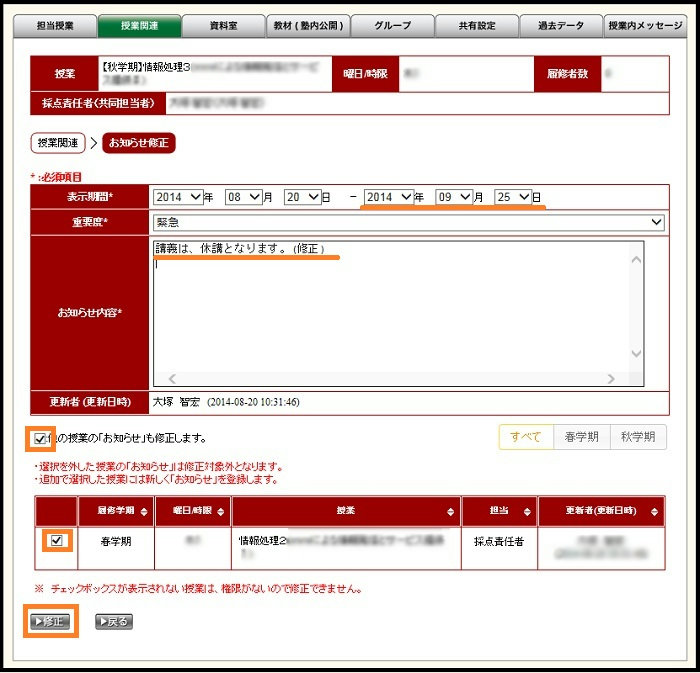
Task: Open the 共有設定 tab
Action: (477, 27)
